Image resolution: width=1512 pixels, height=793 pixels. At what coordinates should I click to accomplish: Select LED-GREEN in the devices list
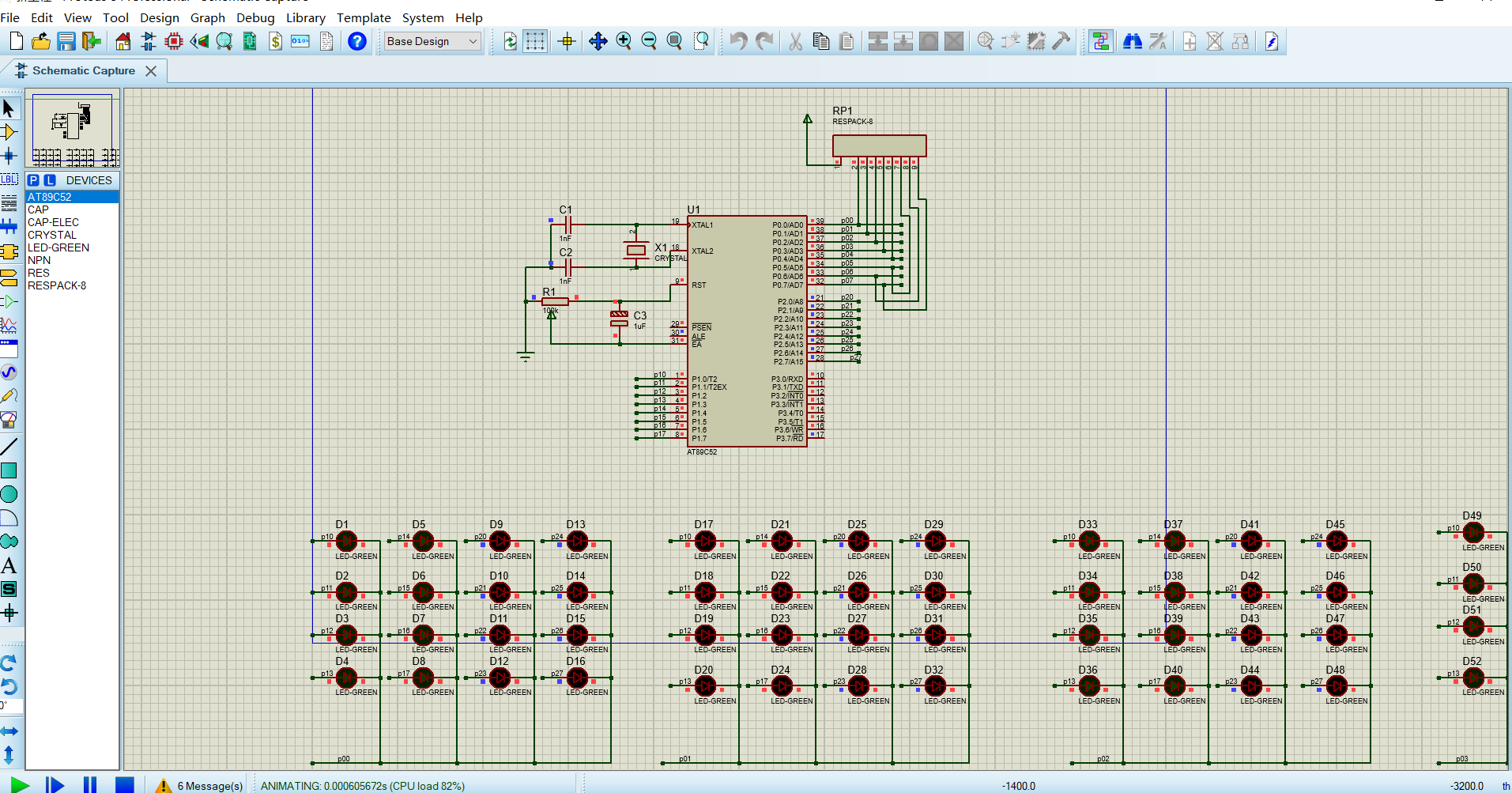click(x=72, y=247)
